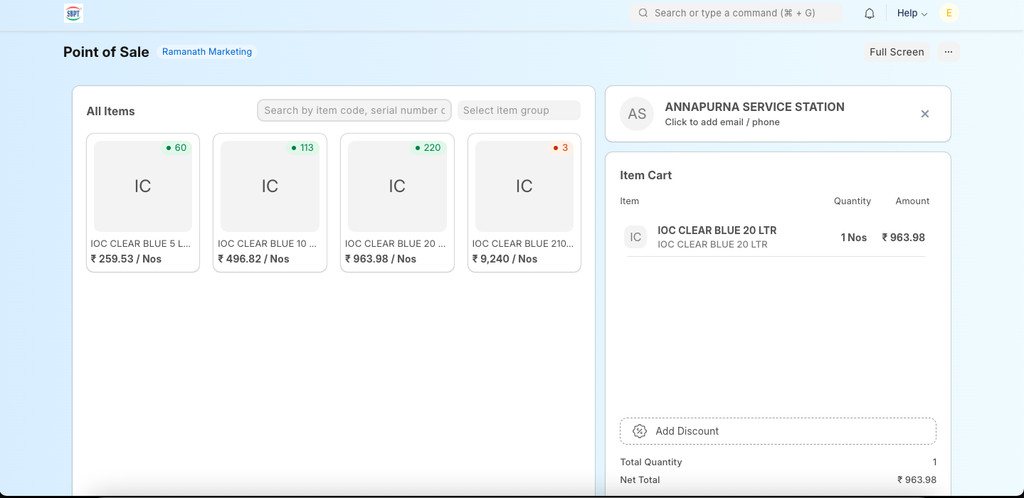Expand the Help dropdown
1024x498 pixels.
[x=912, y=13]
